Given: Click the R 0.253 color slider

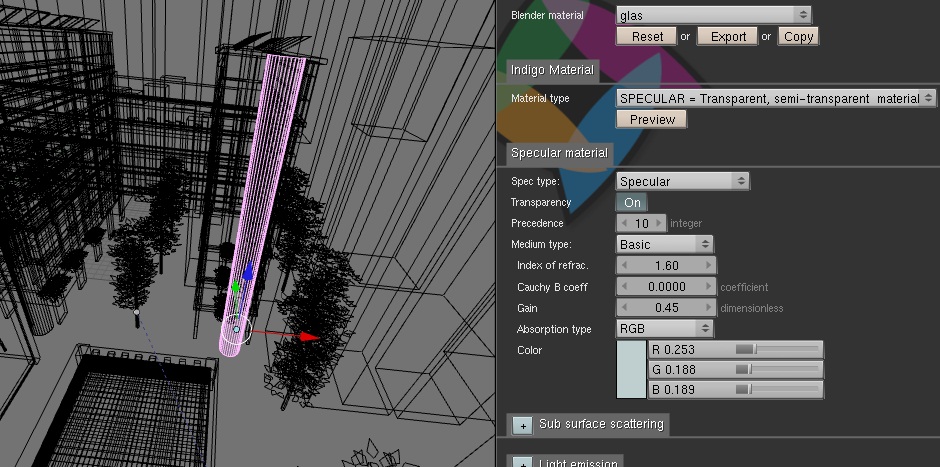Looking at the screenshot, I should click(x=736, y=350).
